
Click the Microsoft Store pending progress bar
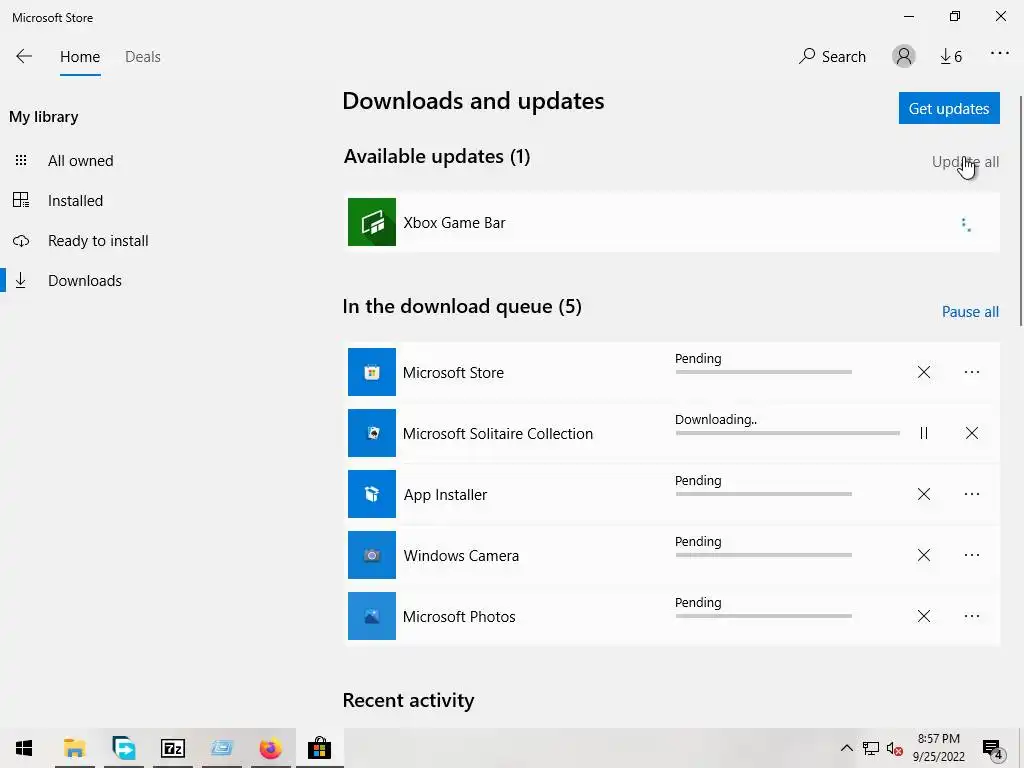pyautogui.click(x=763, y=372)
